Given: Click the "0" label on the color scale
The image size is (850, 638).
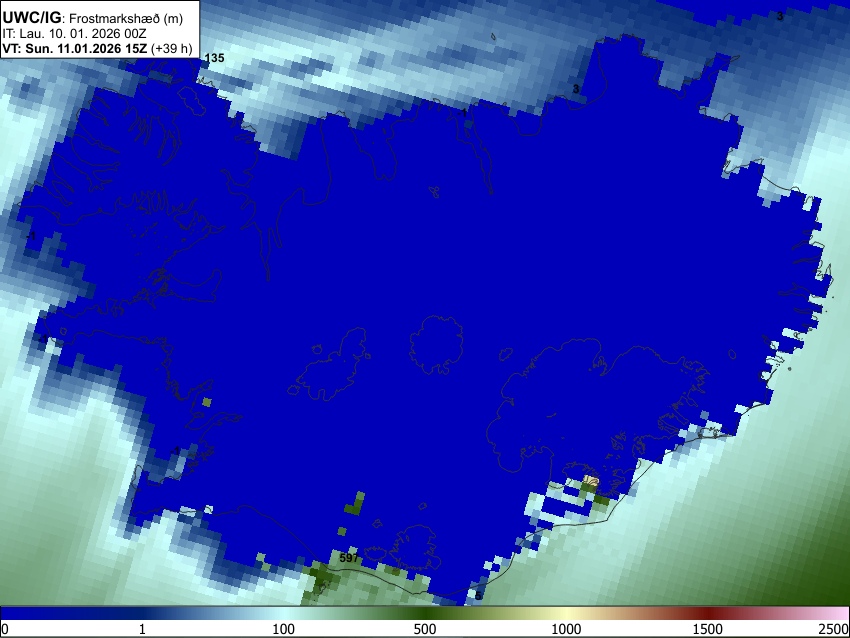Looking at the screenshot, I should coord(5,629).
